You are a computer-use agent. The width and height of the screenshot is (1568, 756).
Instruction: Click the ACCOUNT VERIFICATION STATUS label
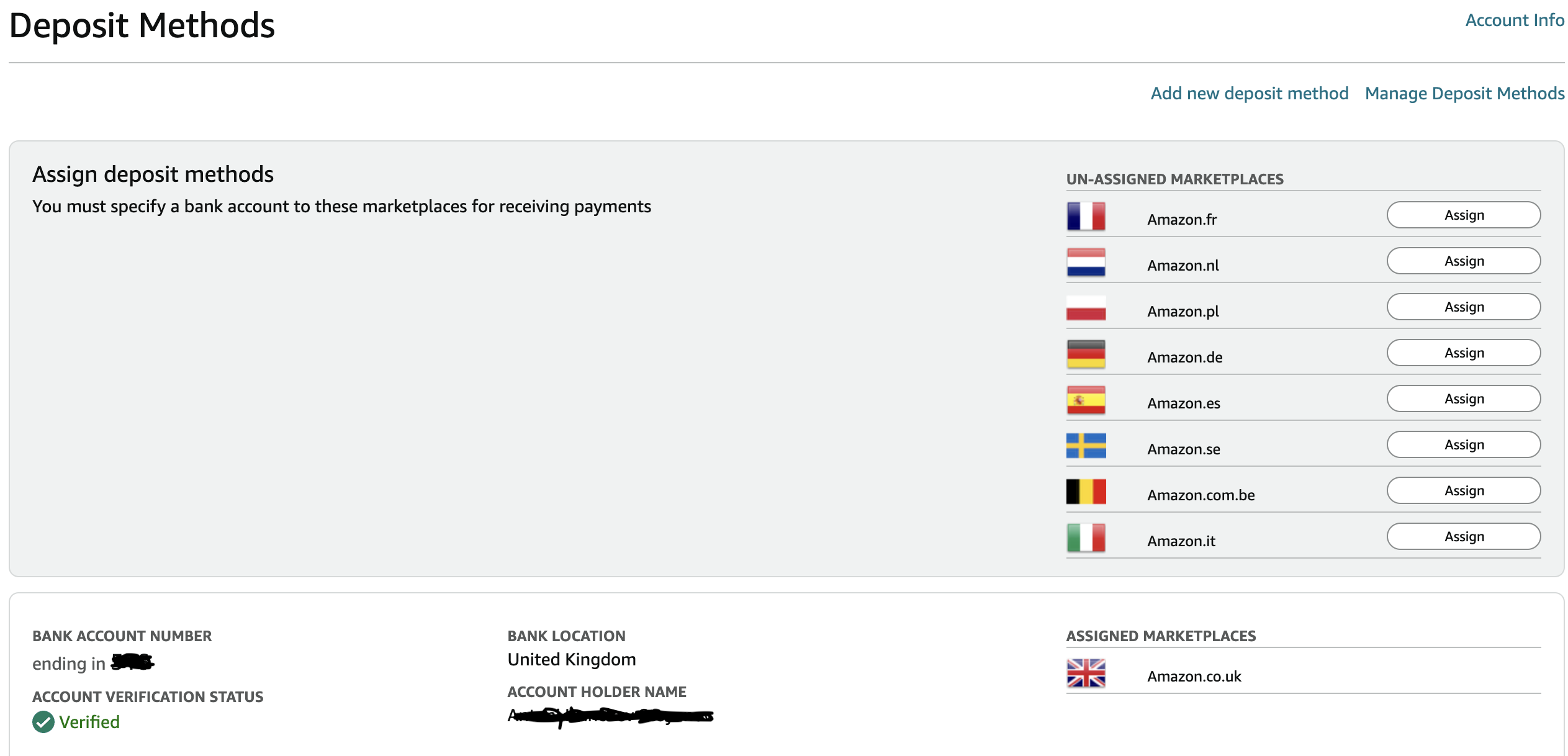[x=148, y=696]
